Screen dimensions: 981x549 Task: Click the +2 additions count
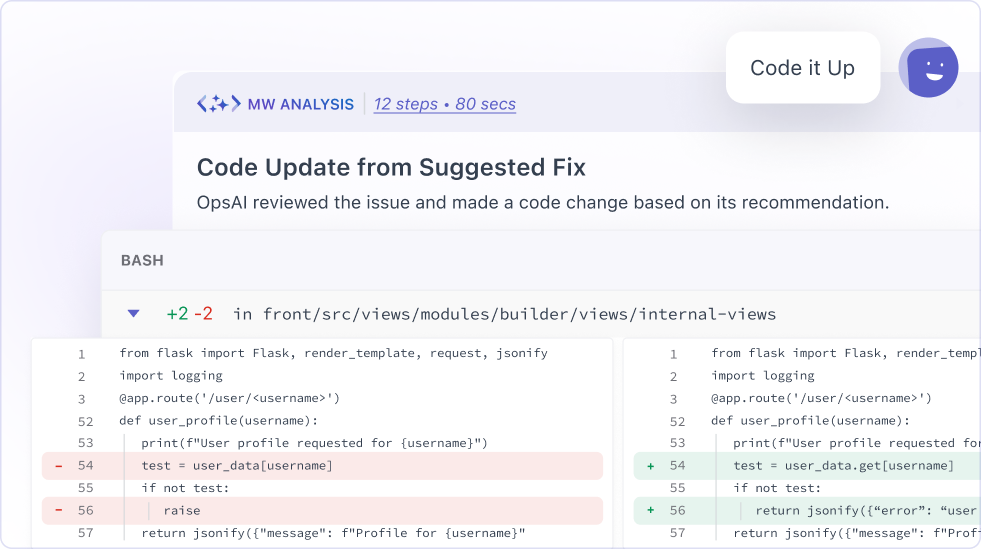coord(177,314)
